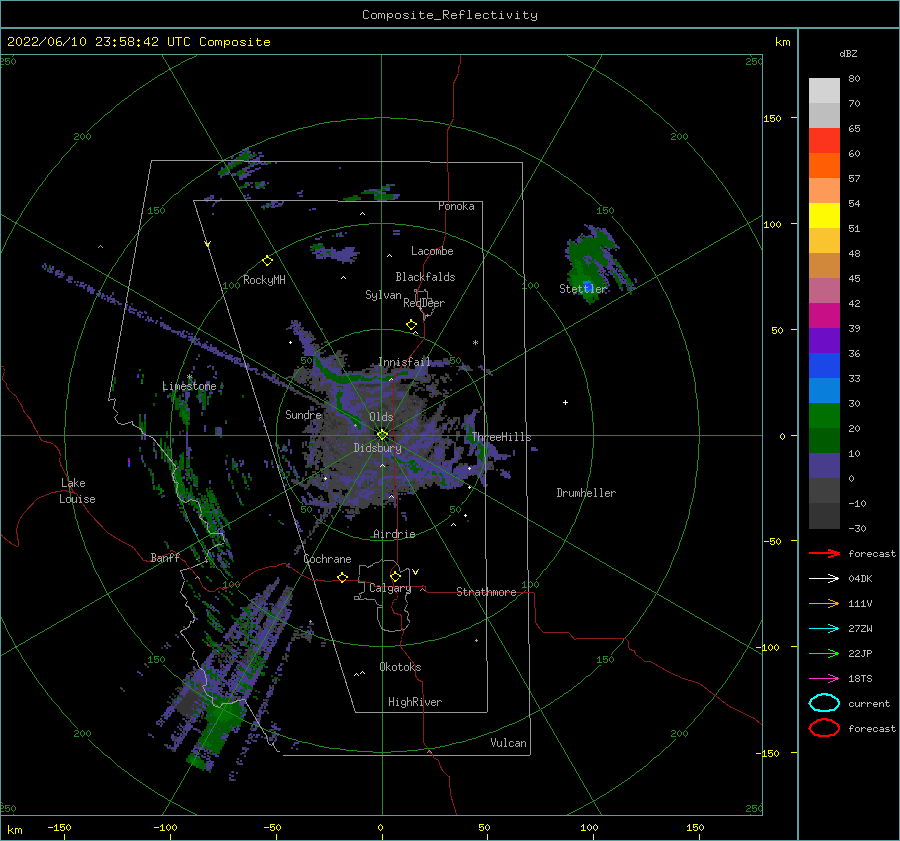Viewport: 900px width, 841px height.
Task: Click the Drumheller city label
Action: [586, 493]
